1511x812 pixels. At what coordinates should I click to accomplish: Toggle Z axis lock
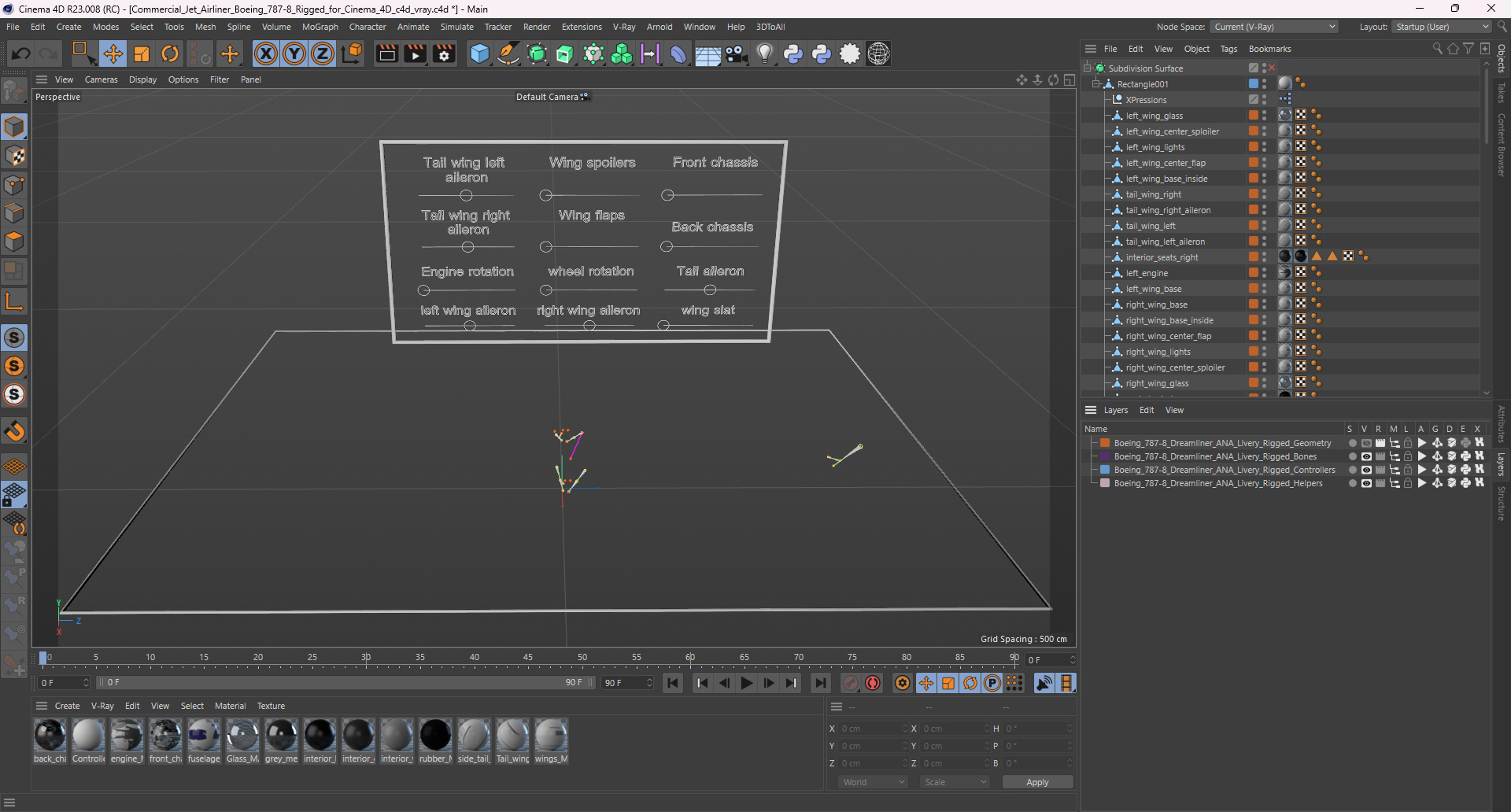pyautogui.click(x=323, y=54)
